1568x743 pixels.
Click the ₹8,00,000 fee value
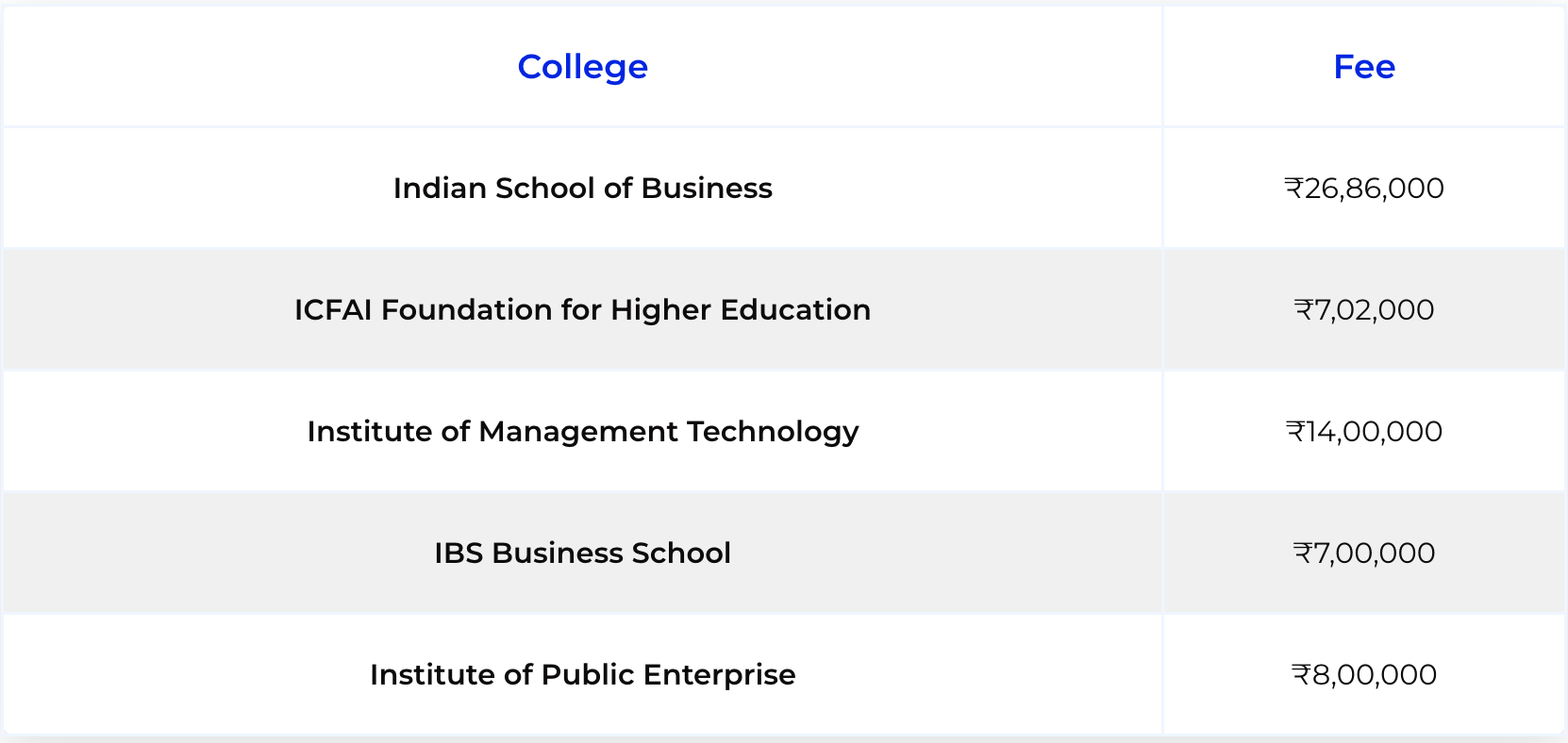[x=1363, y=675]
